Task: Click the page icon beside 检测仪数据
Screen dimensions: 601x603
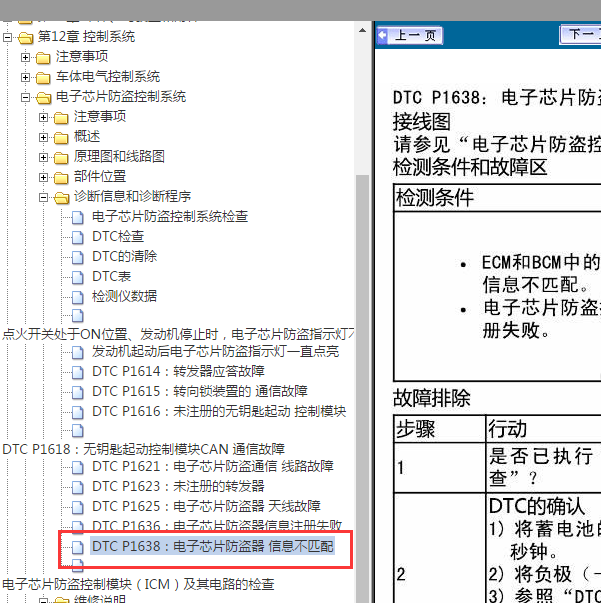Action: (x=78, y=298)
